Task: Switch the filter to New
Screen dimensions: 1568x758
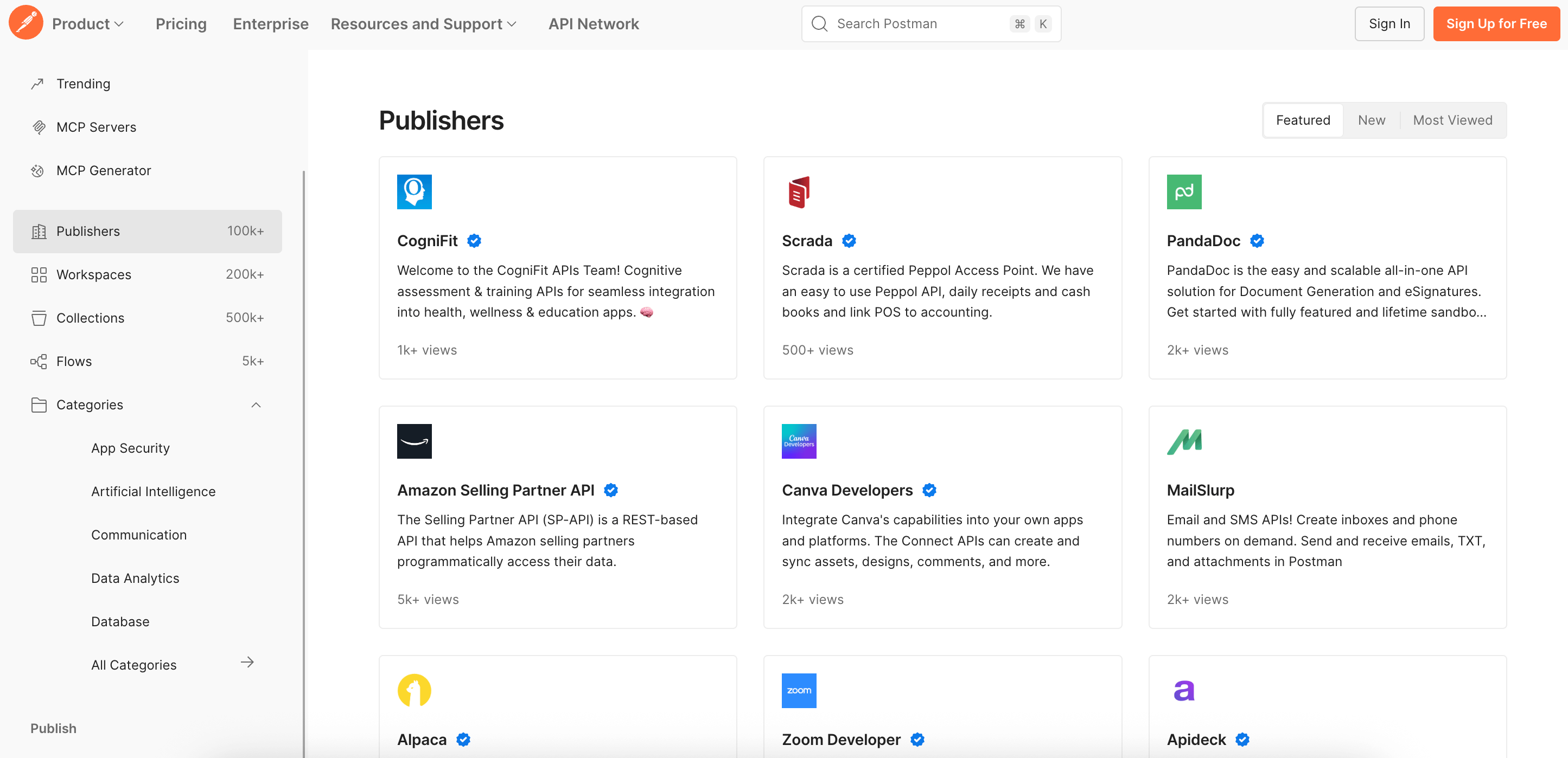Action: [1371, 120]
